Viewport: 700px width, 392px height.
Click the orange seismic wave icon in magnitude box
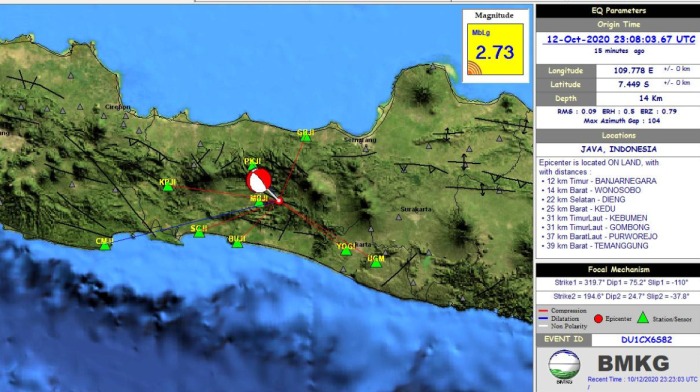[475, 67]
